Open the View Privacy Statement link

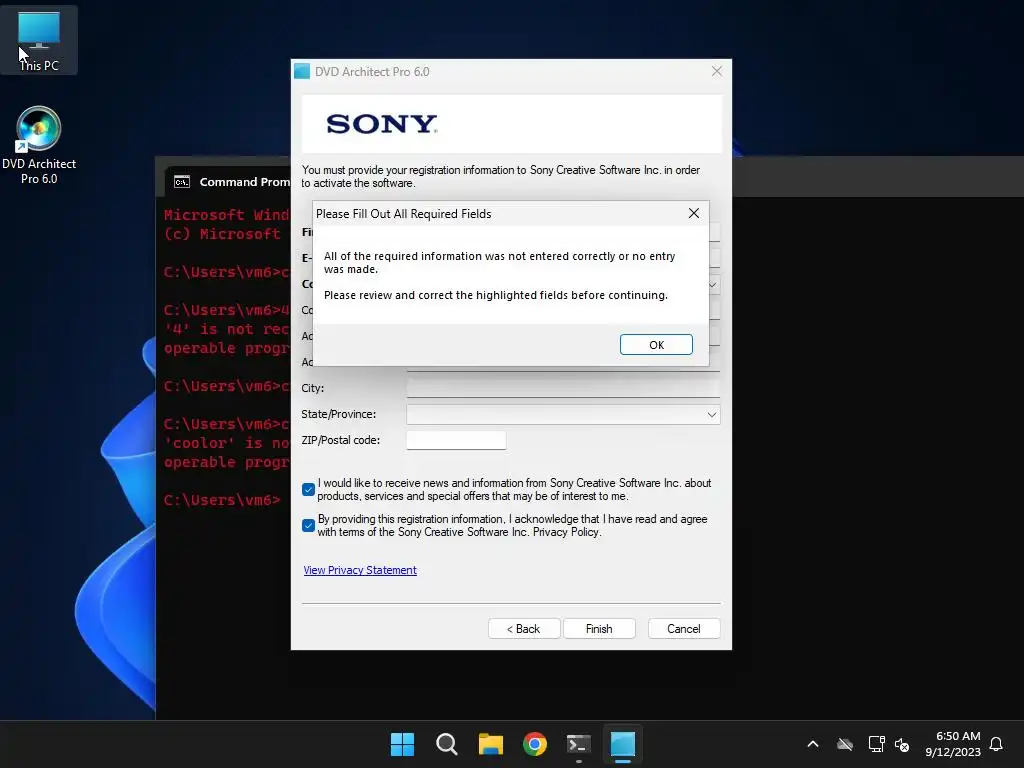pyautogui.click(x=360, y=570)
